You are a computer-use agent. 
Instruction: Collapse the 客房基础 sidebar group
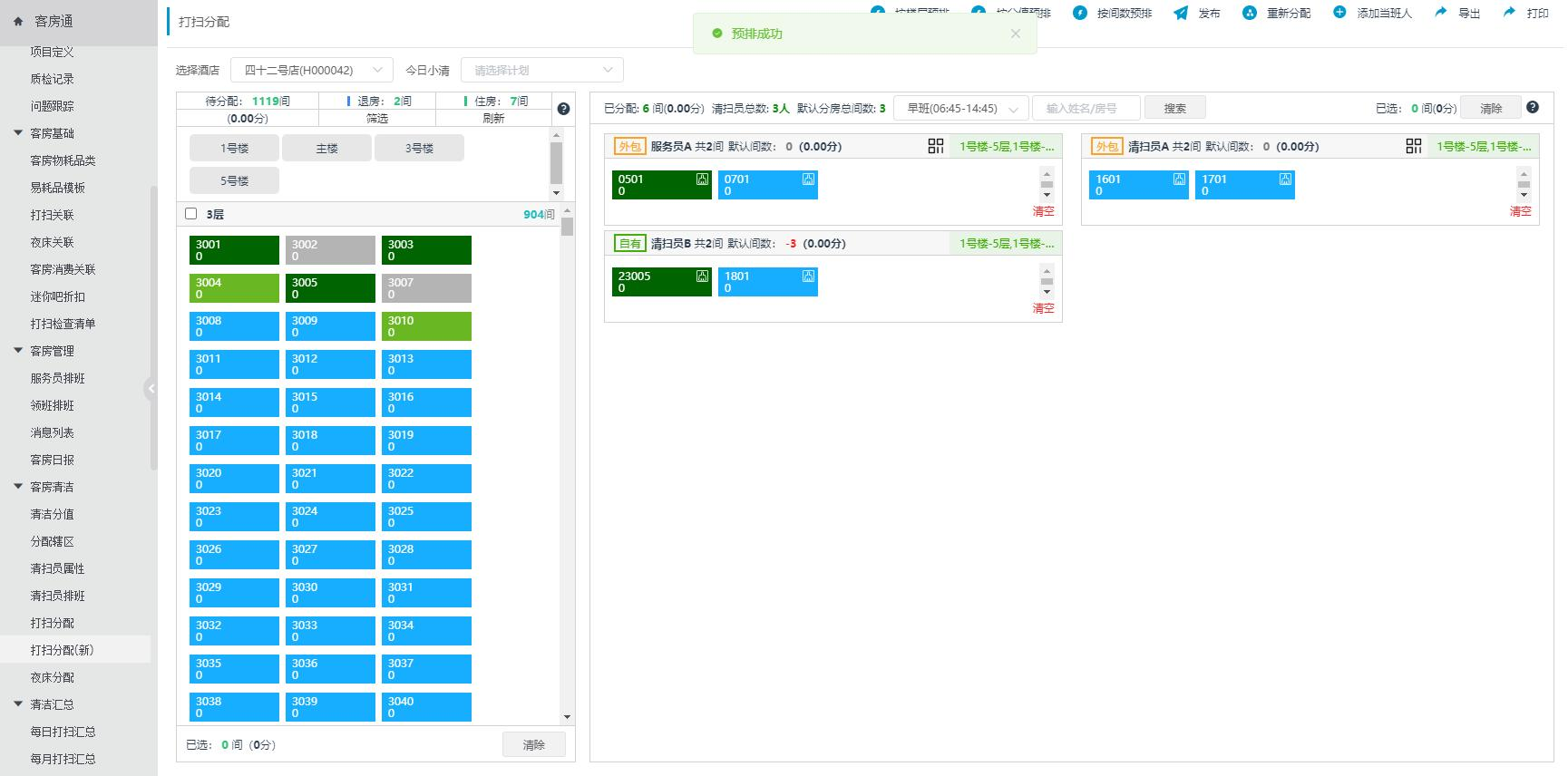pos(18,133)
